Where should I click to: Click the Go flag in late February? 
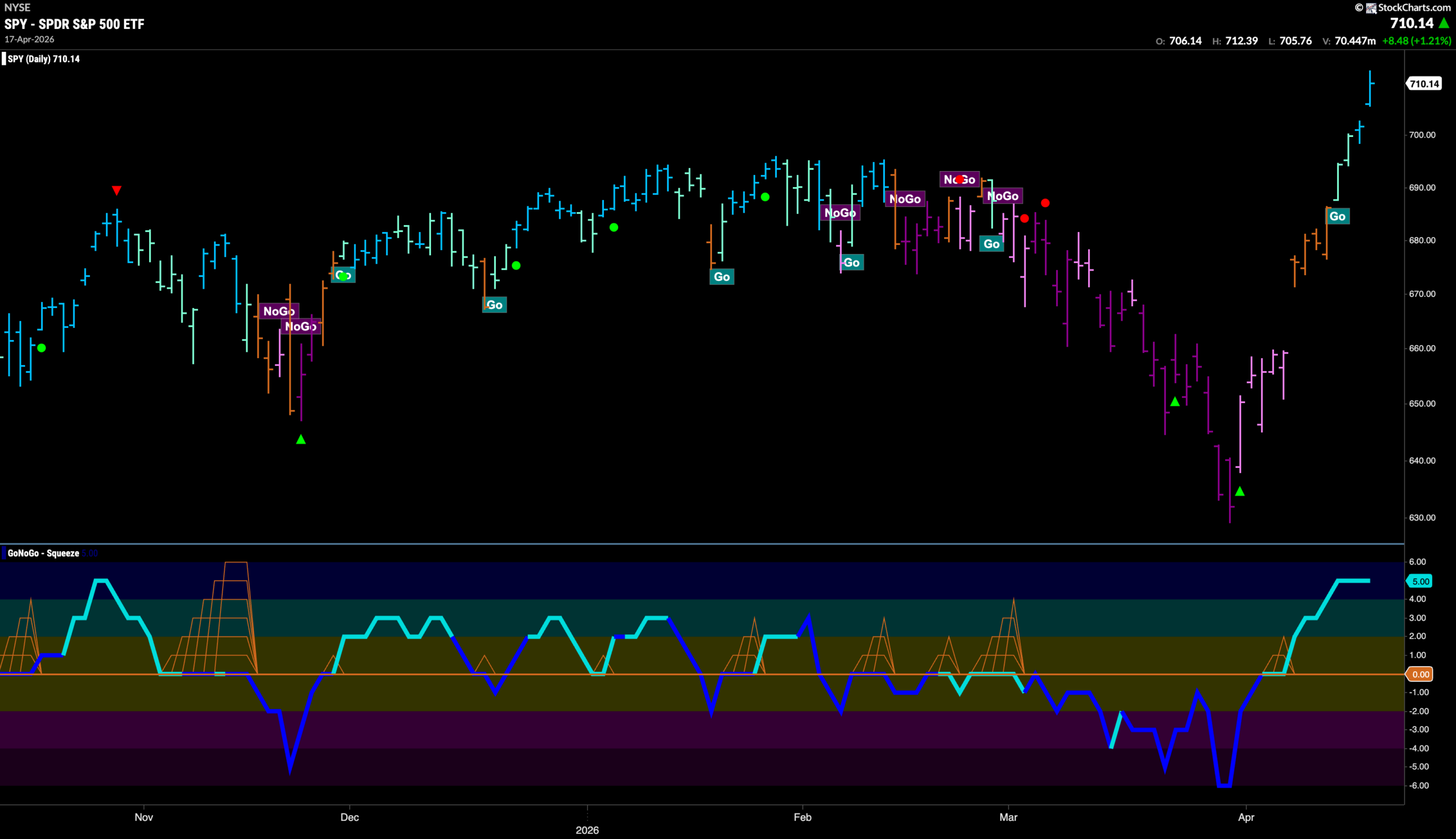[991, 244]
